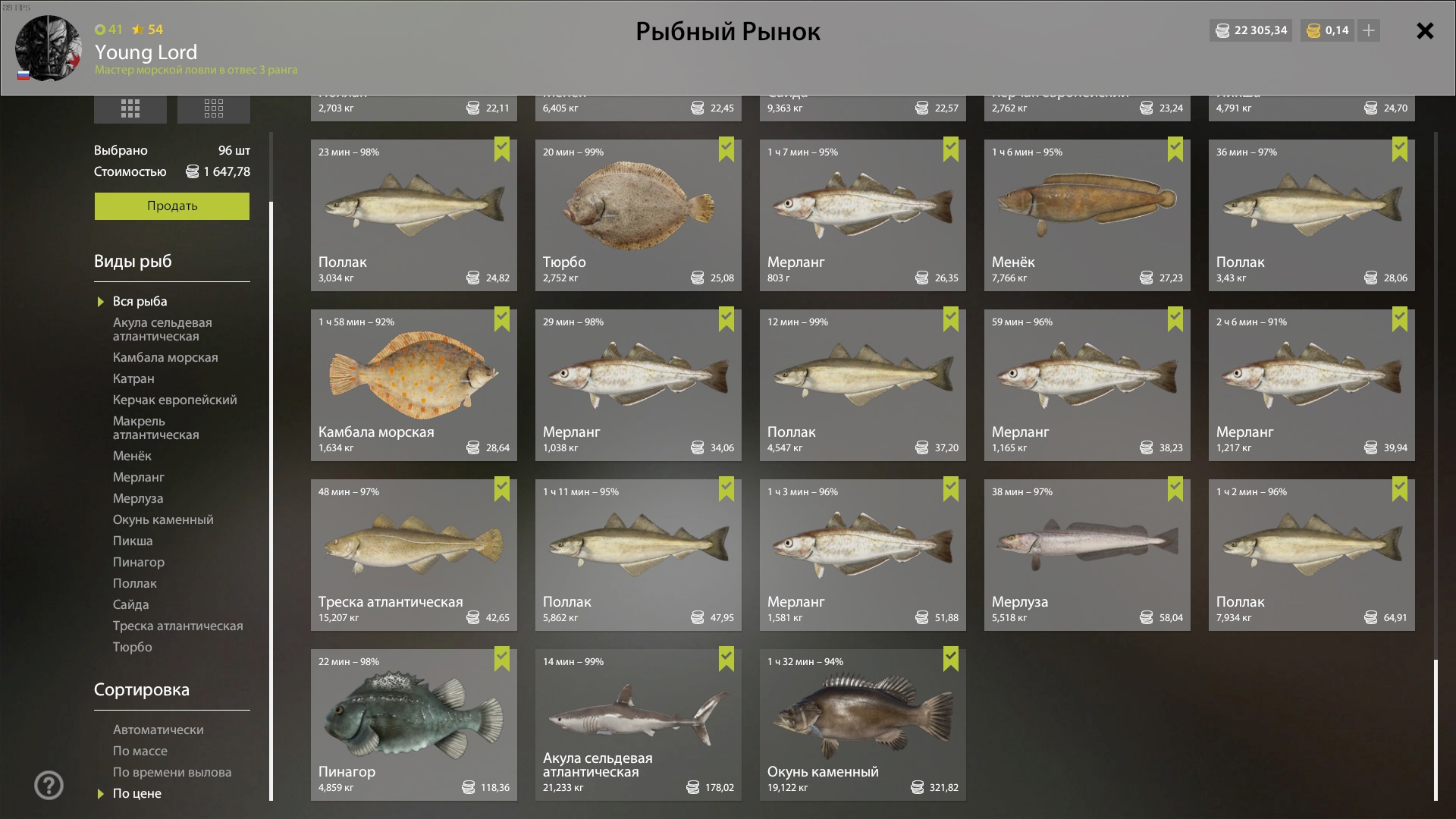Select the Вся рыба filter
Viewport: 1456px width, 819px height.
pyautogui.click(x=140, y=302)
